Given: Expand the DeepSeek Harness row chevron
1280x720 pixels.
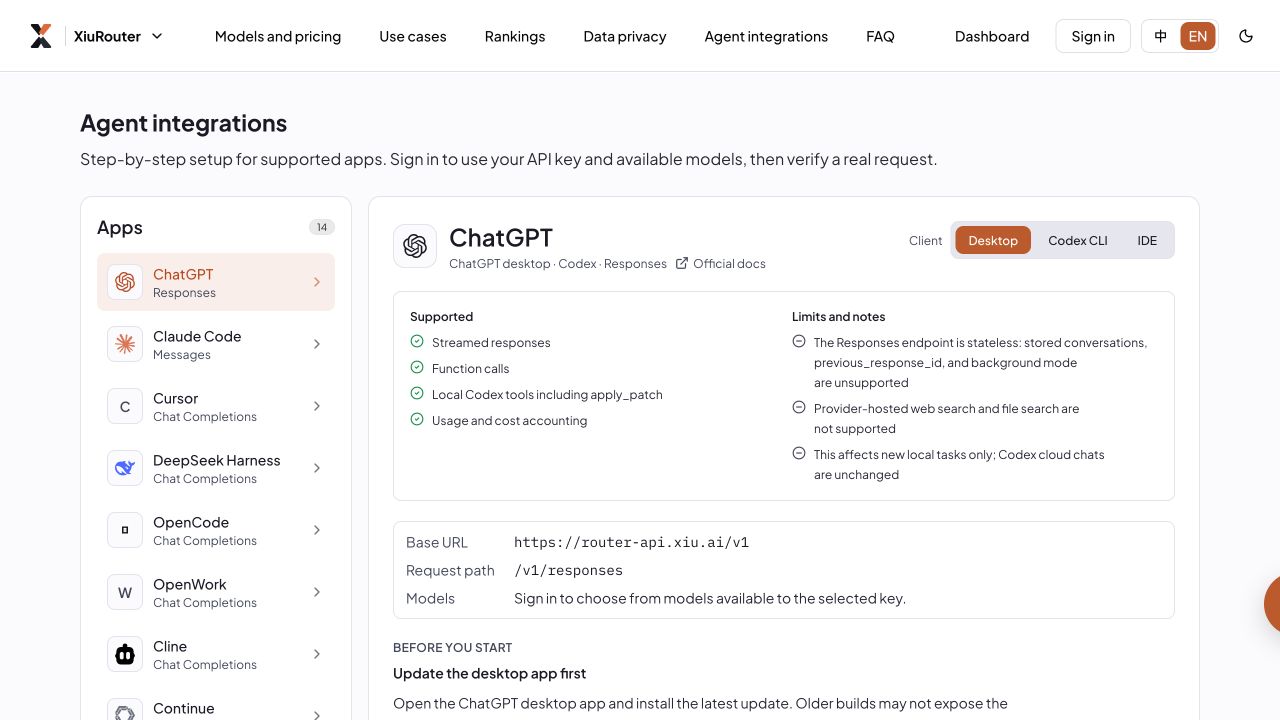Looking at the screenshot, I should click(x=317, y=468).
